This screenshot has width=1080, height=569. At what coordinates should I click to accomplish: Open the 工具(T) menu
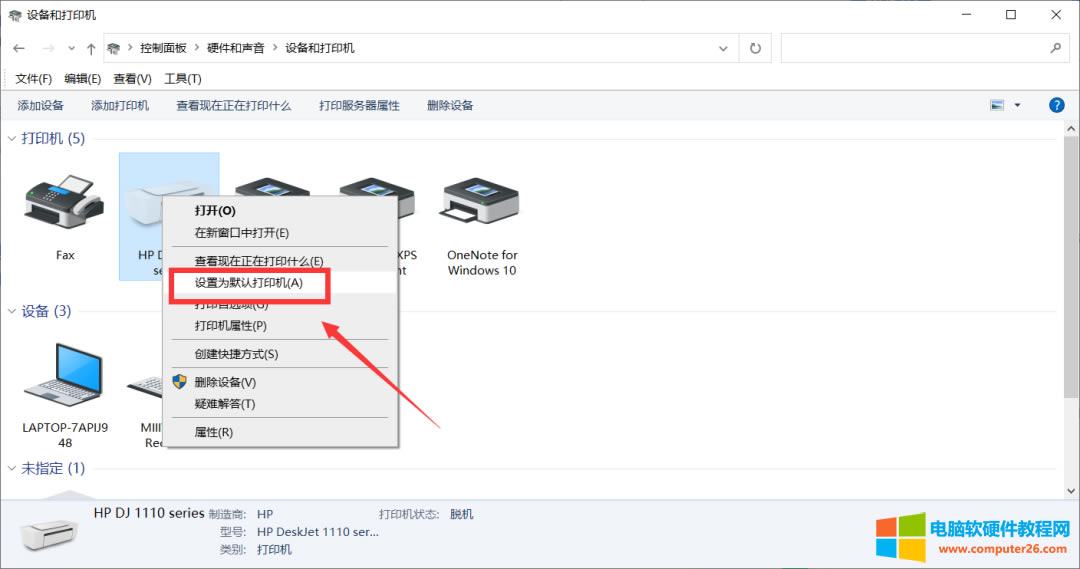coord(183,79)
